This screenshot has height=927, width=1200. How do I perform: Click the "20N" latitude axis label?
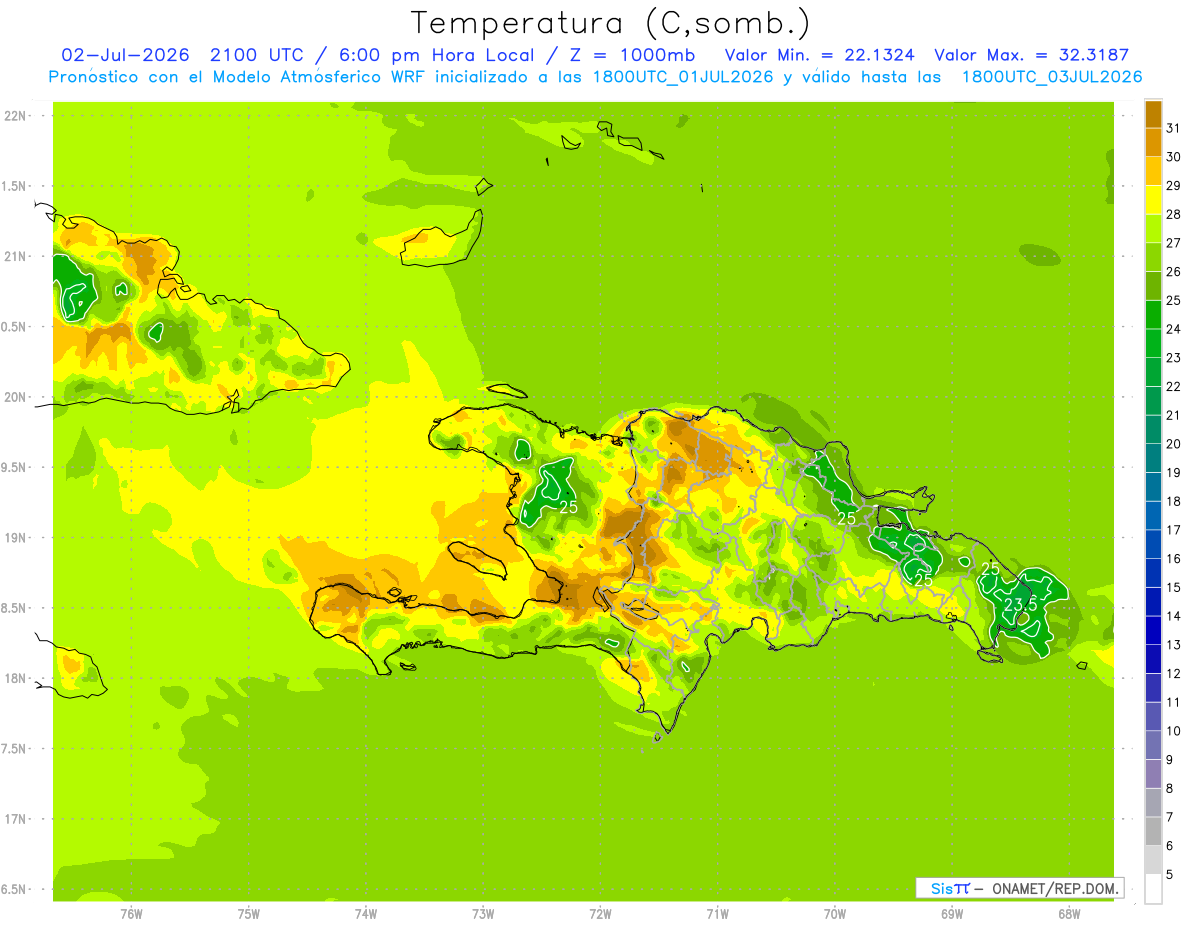point(14,397)
